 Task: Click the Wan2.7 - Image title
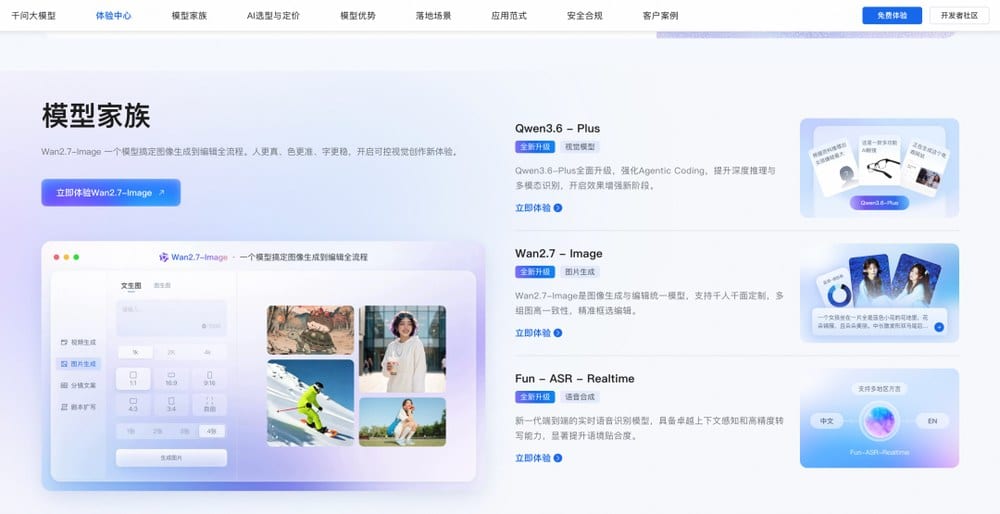tap(559, 253)
